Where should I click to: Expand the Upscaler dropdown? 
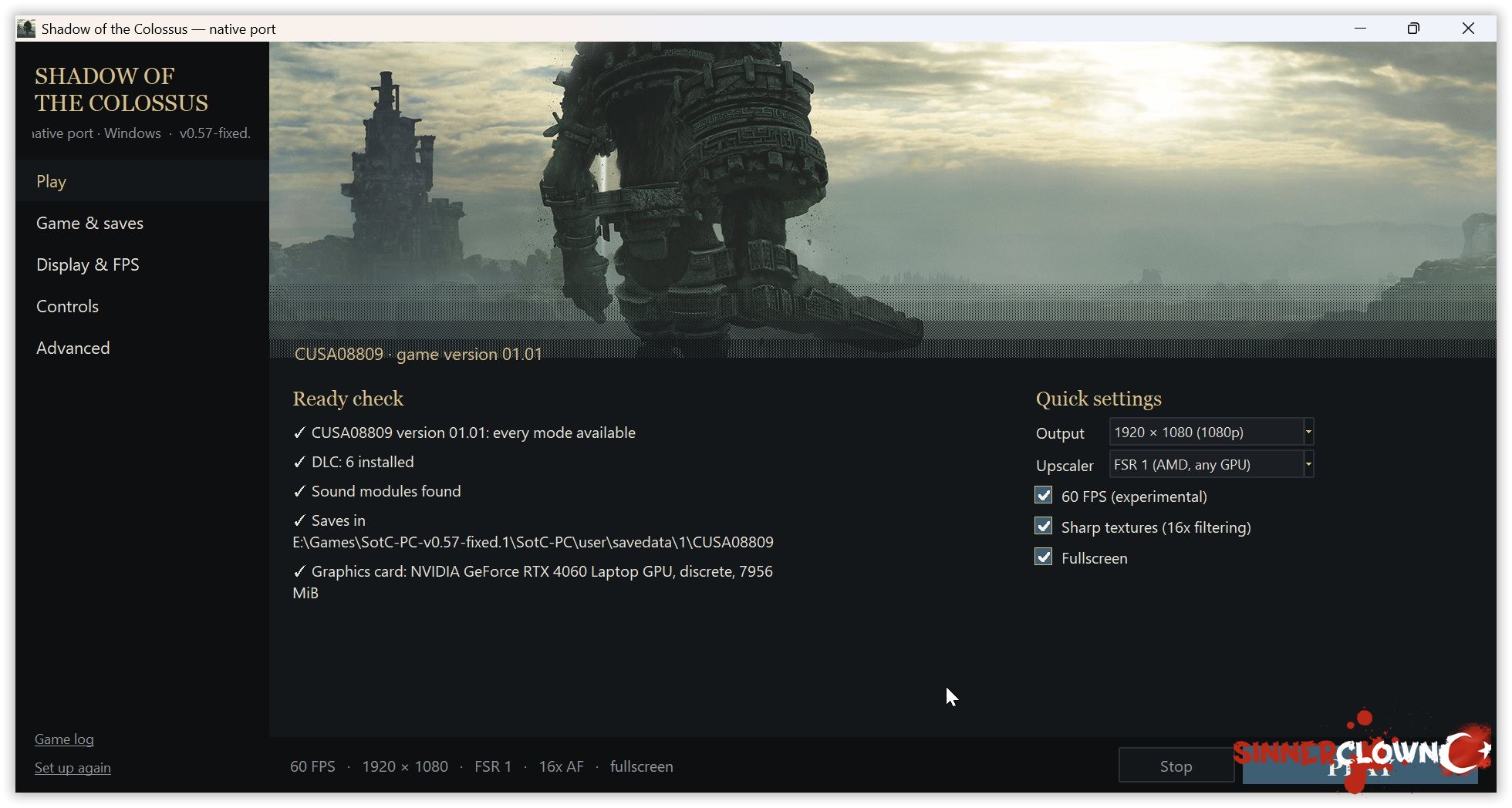[x=1211, y=464]
